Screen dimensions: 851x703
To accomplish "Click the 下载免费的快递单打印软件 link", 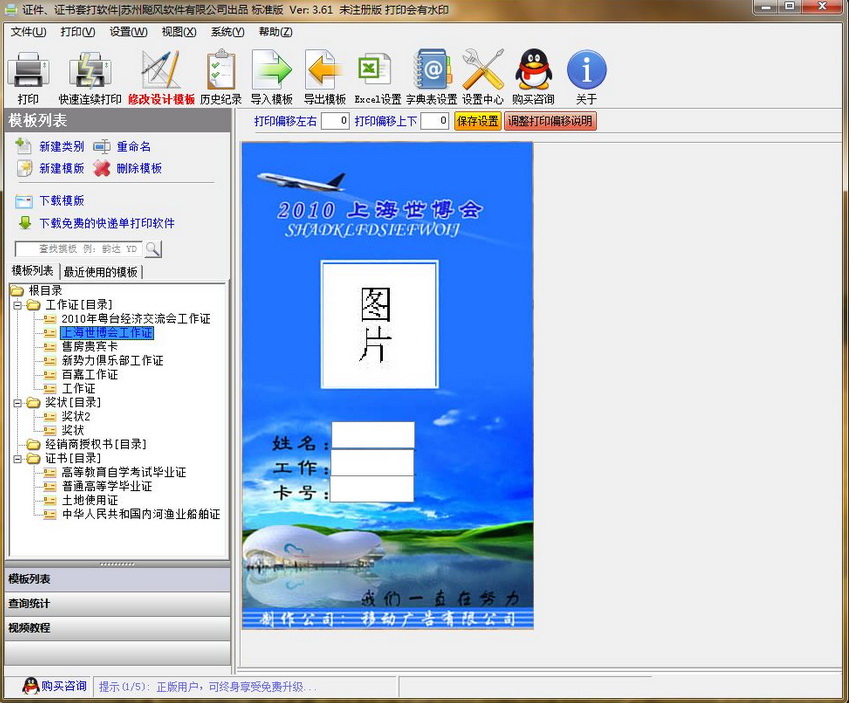I will (x=107, y=223).
